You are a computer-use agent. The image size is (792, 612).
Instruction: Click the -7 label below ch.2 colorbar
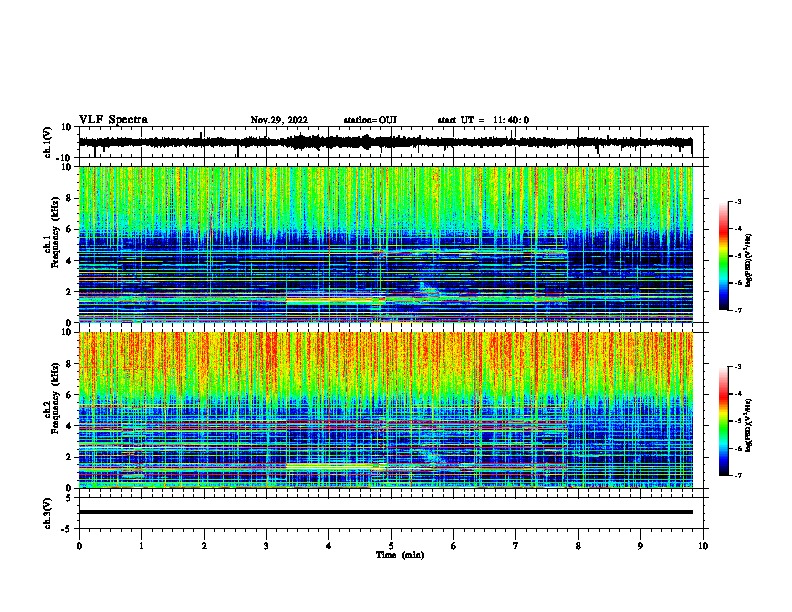(x=738, y=476)
